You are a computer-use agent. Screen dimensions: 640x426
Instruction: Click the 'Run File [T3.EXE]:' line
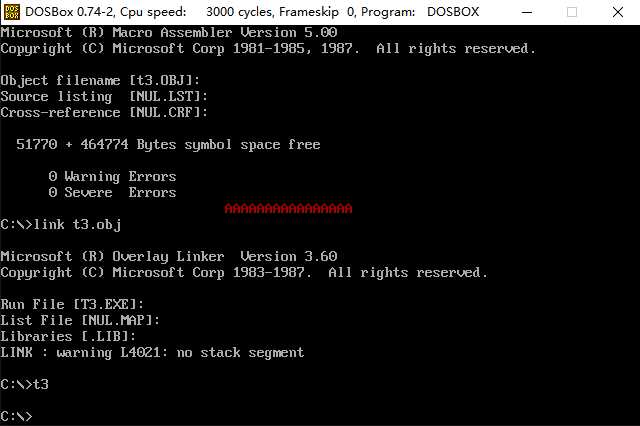click(72, 304)
